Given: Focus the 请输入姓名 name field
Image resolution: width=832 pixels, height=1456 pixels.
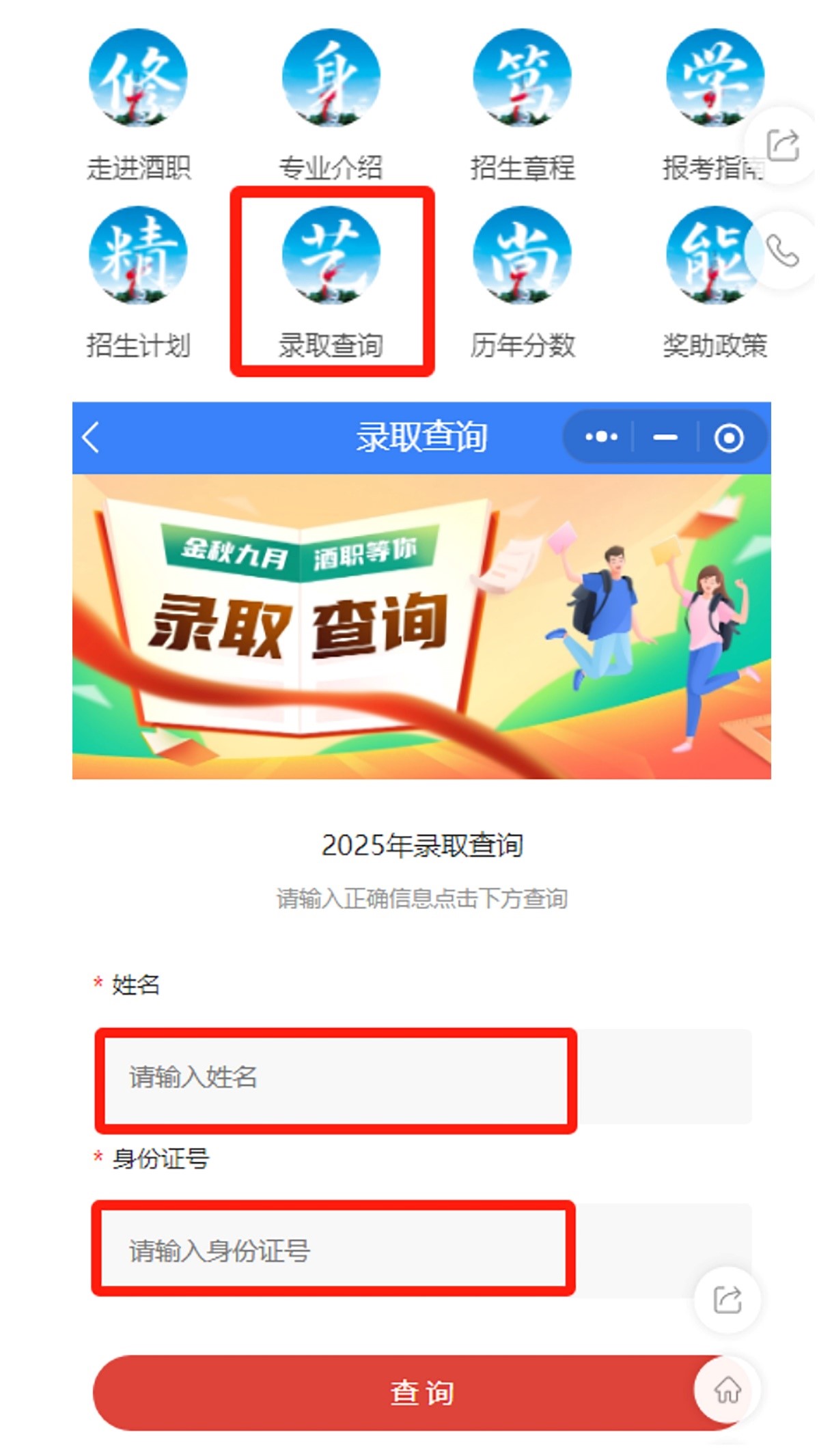Looking at the screenshot, I should click(423, 1076).
